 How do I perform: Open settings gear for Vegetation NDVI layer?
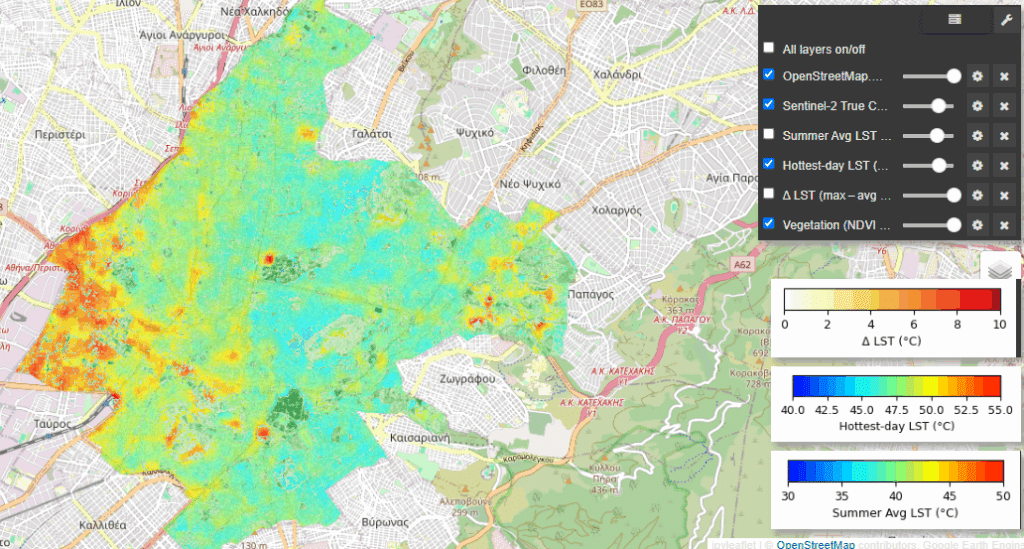point(977,225)
